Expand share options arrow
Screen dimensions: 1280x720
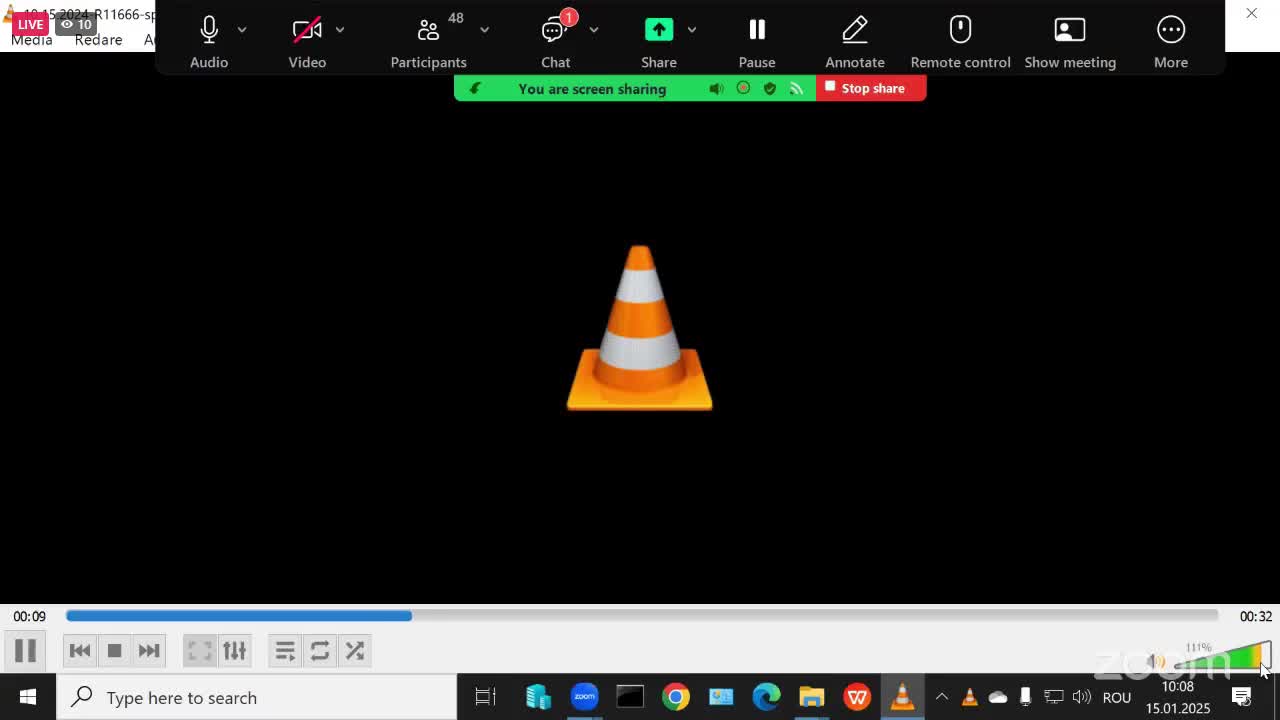pos(691,30)
